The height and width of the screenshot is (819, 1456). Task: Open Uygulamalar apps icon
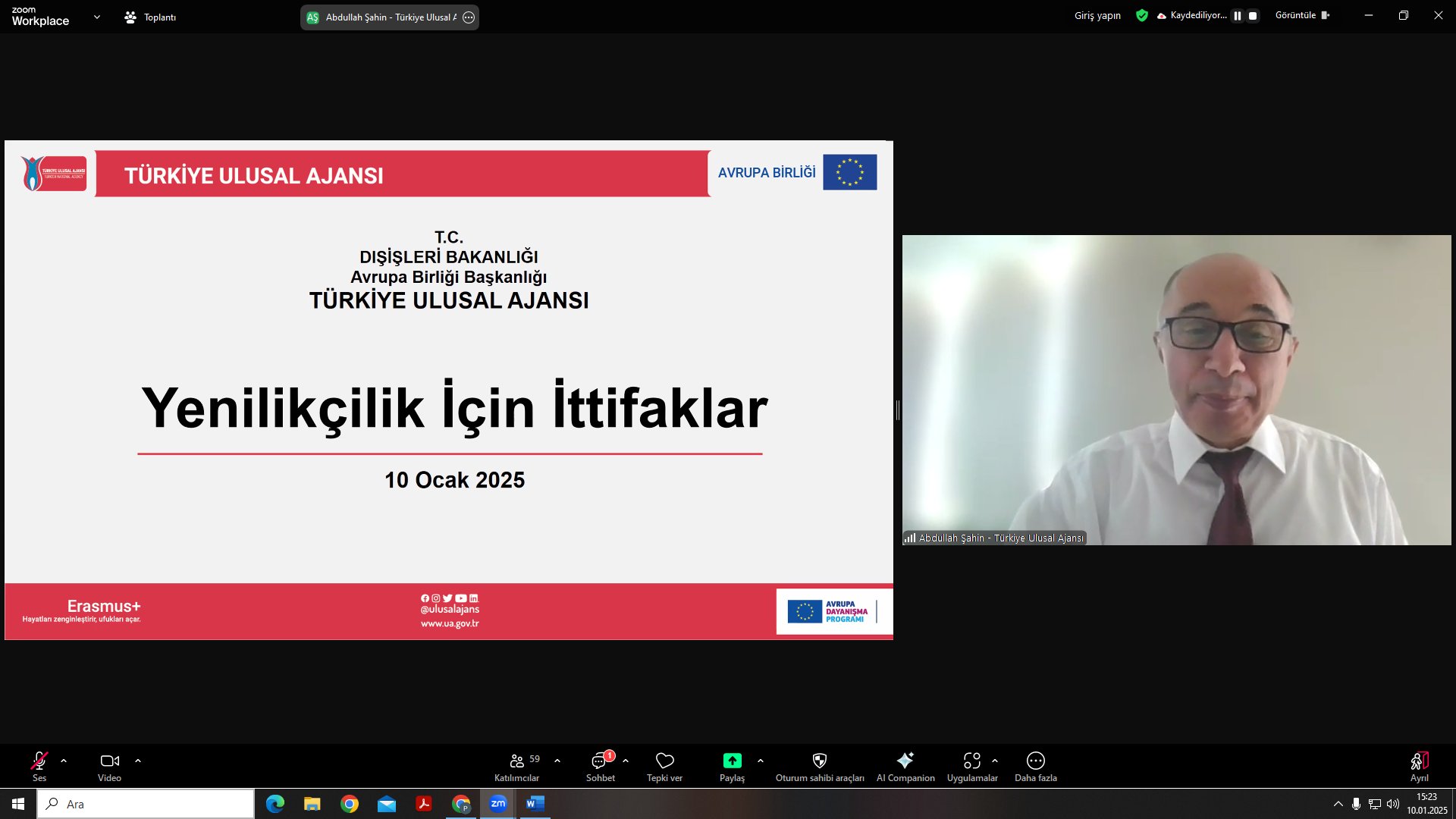pos(971,761)
